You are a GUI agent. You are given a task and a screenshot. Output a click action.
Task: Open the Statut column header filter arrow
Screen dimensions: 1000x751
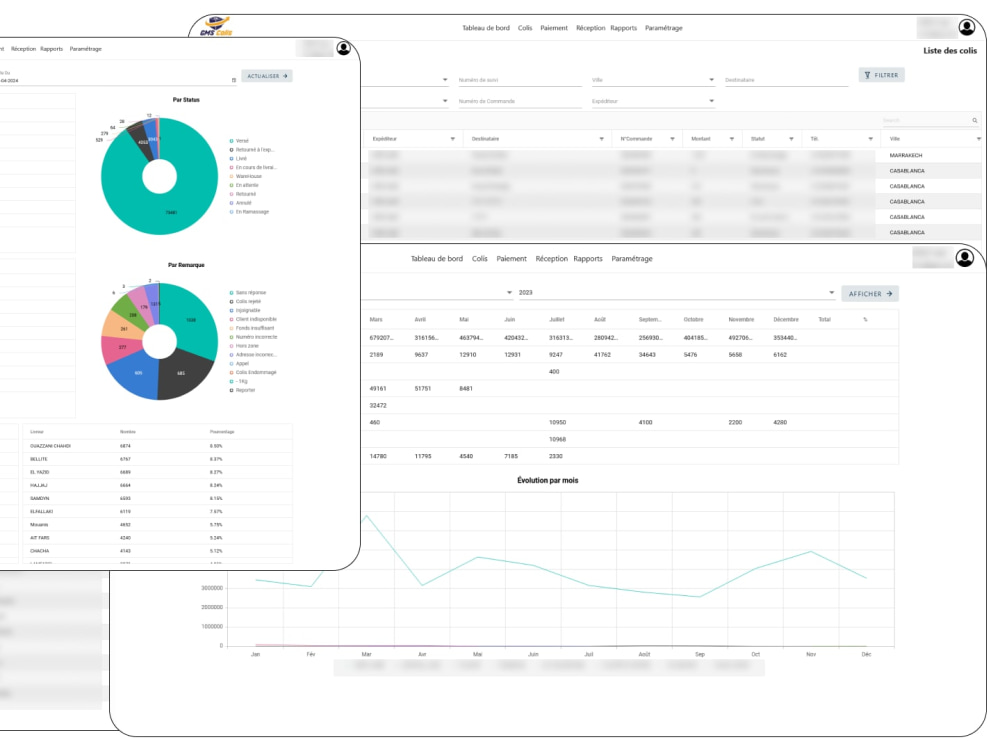click(x=791, y=139)
